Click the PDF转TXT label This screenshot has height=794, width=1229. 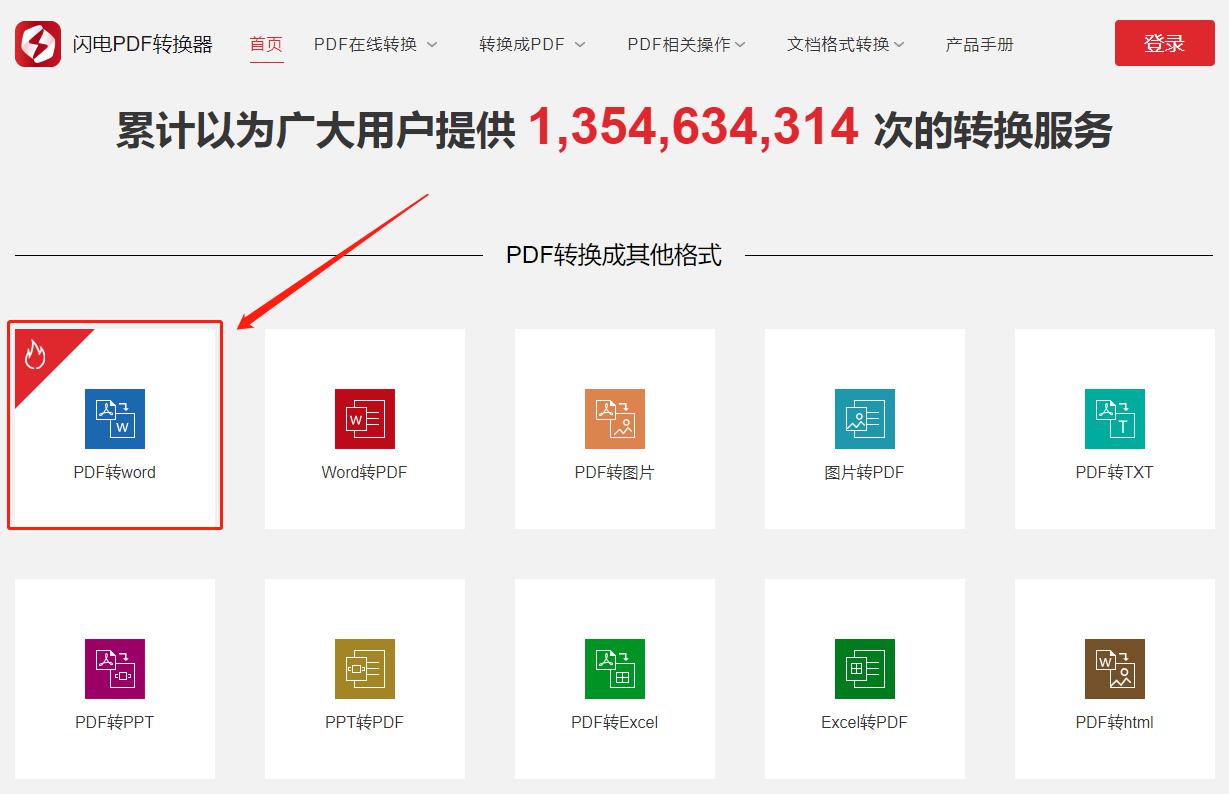(x=1115, y=472)
